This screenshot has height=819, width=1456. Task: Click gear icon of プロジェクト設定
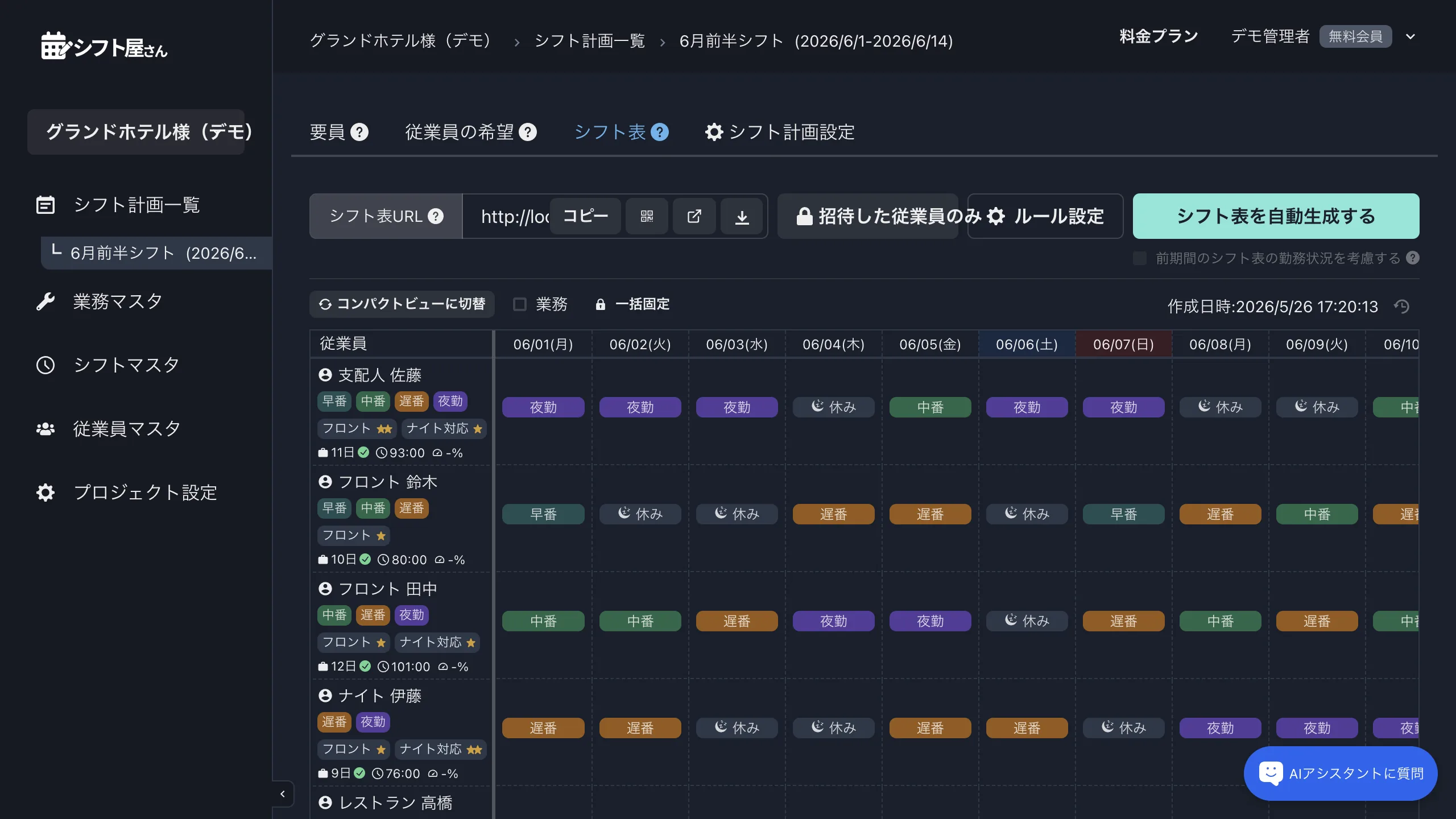(45, 492)
